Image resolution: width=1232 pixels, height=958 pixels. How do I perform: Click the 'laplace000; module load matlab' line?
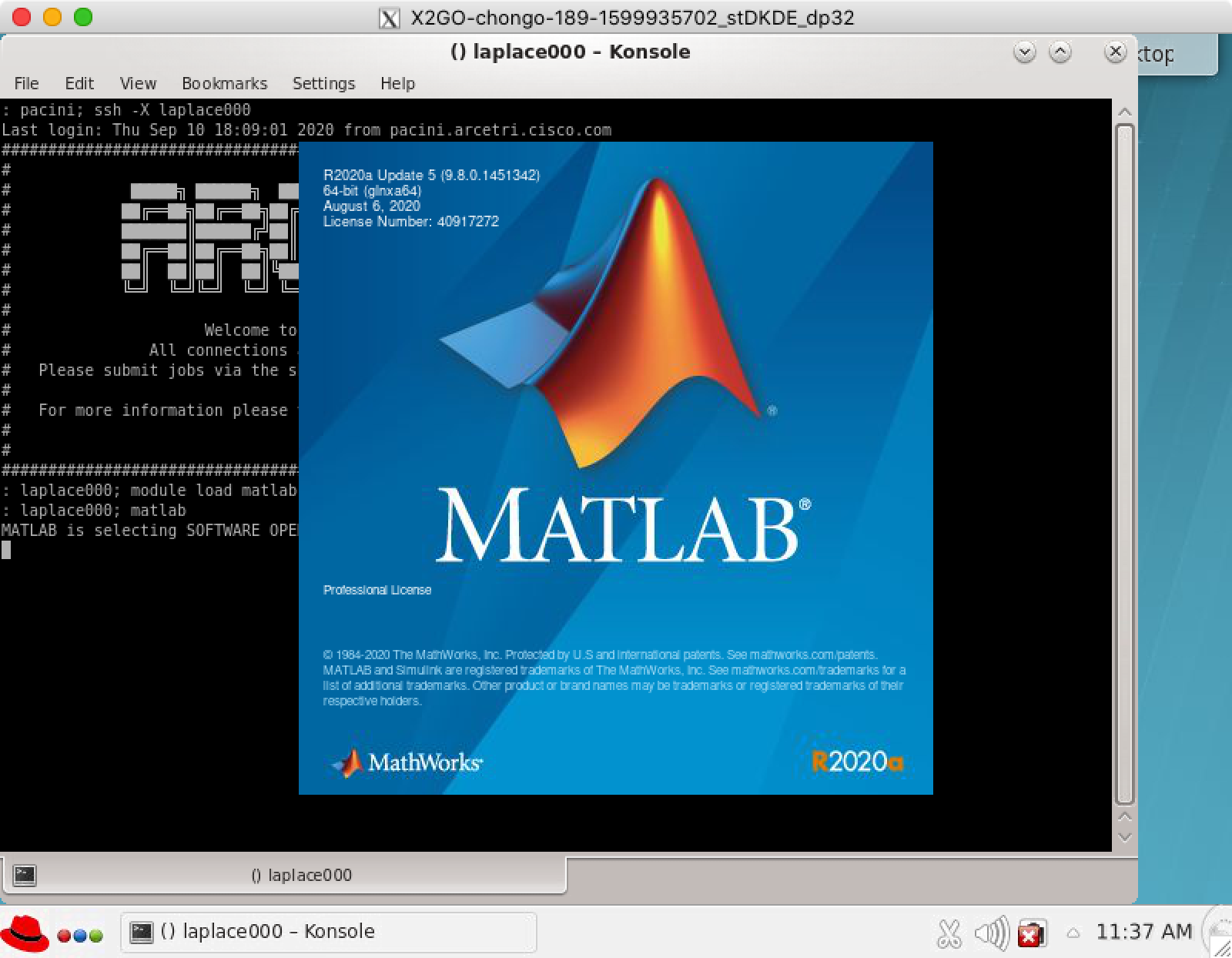click(x=149, y=490)
